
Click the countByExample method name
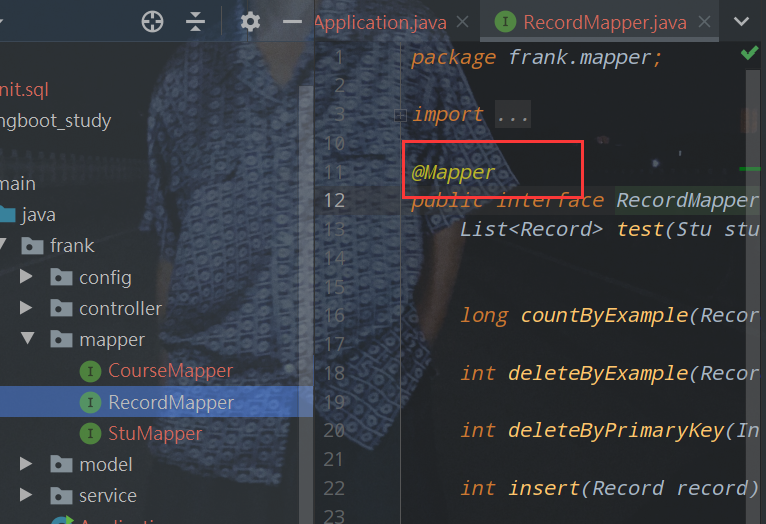604,315
